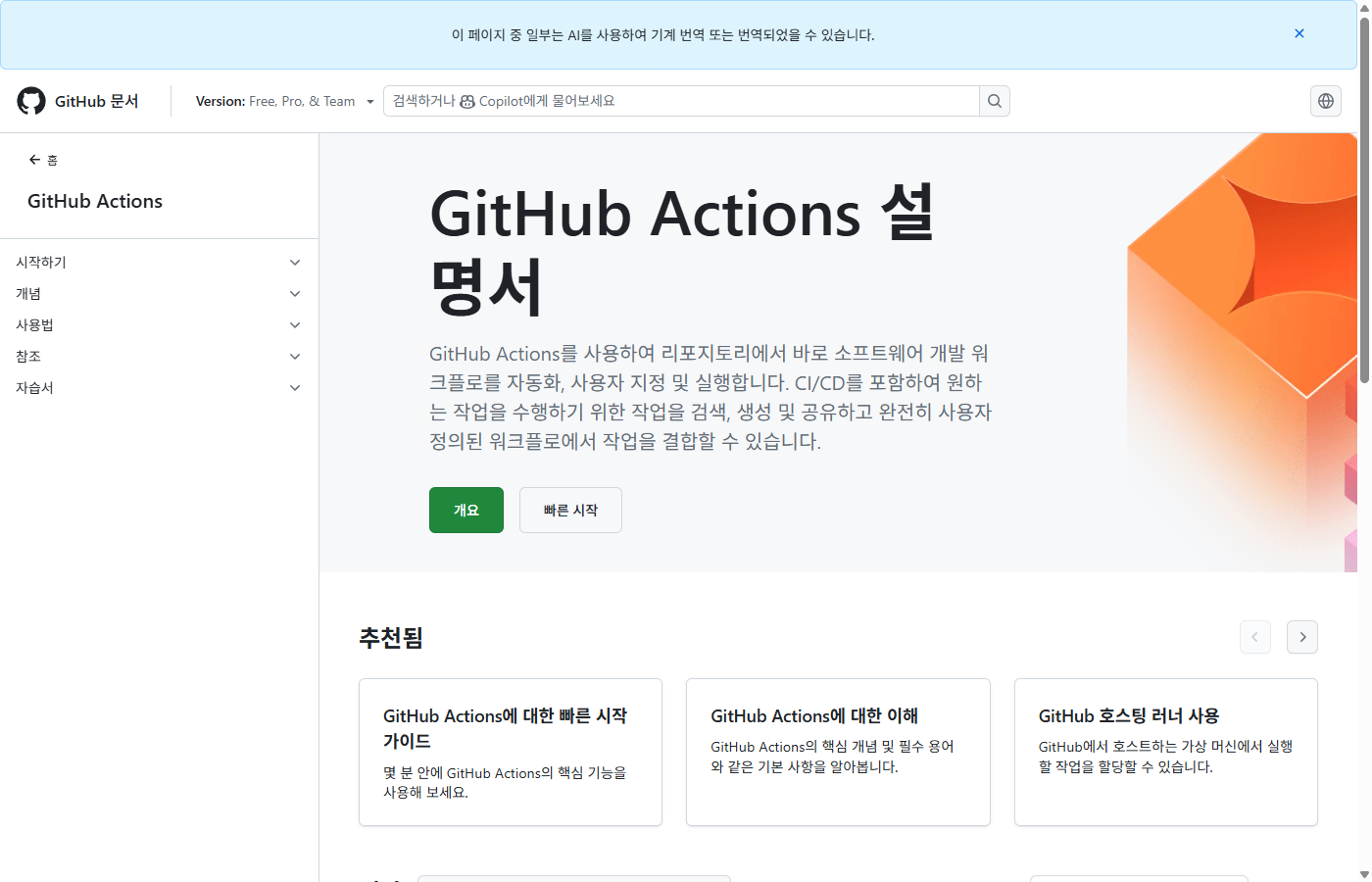
Task: Click the GitHub logo icon
Action: tap(30, 101)
